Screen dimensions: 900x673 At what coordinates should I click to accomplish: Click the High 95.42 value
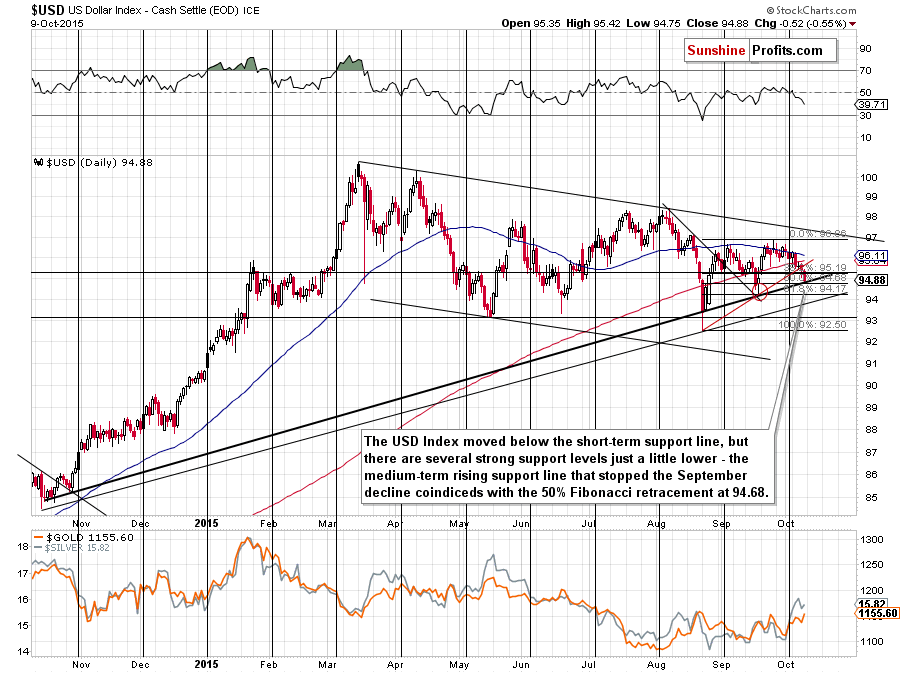(593, 23)
